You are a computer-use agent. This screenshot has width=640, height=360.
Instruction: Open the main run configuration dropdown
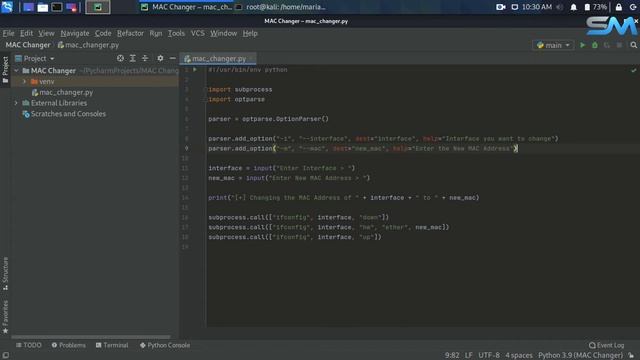pos(553,45)
